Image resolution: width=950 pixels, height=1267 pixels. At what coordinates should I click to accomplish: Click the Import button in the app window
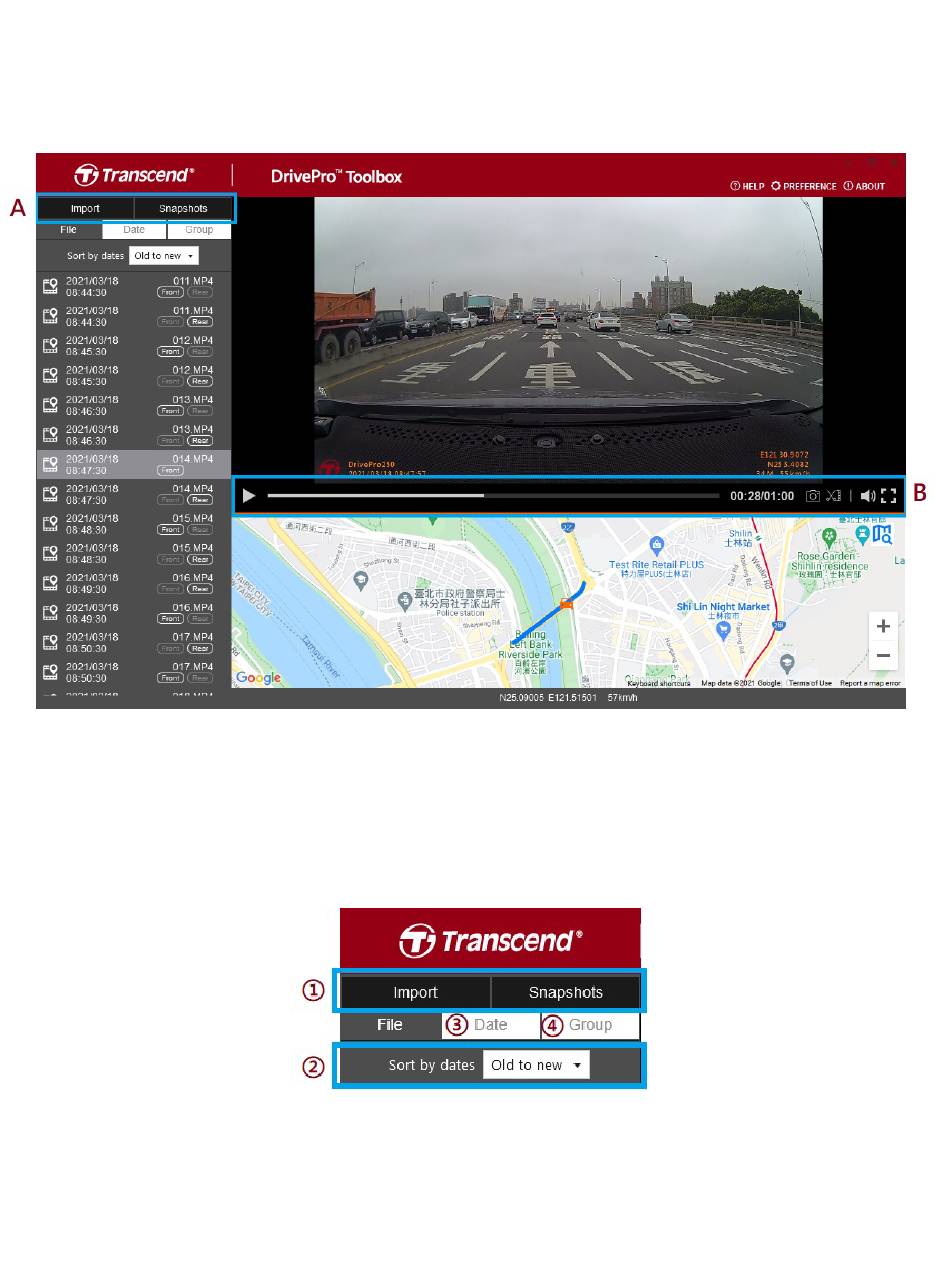click(85, 208)
